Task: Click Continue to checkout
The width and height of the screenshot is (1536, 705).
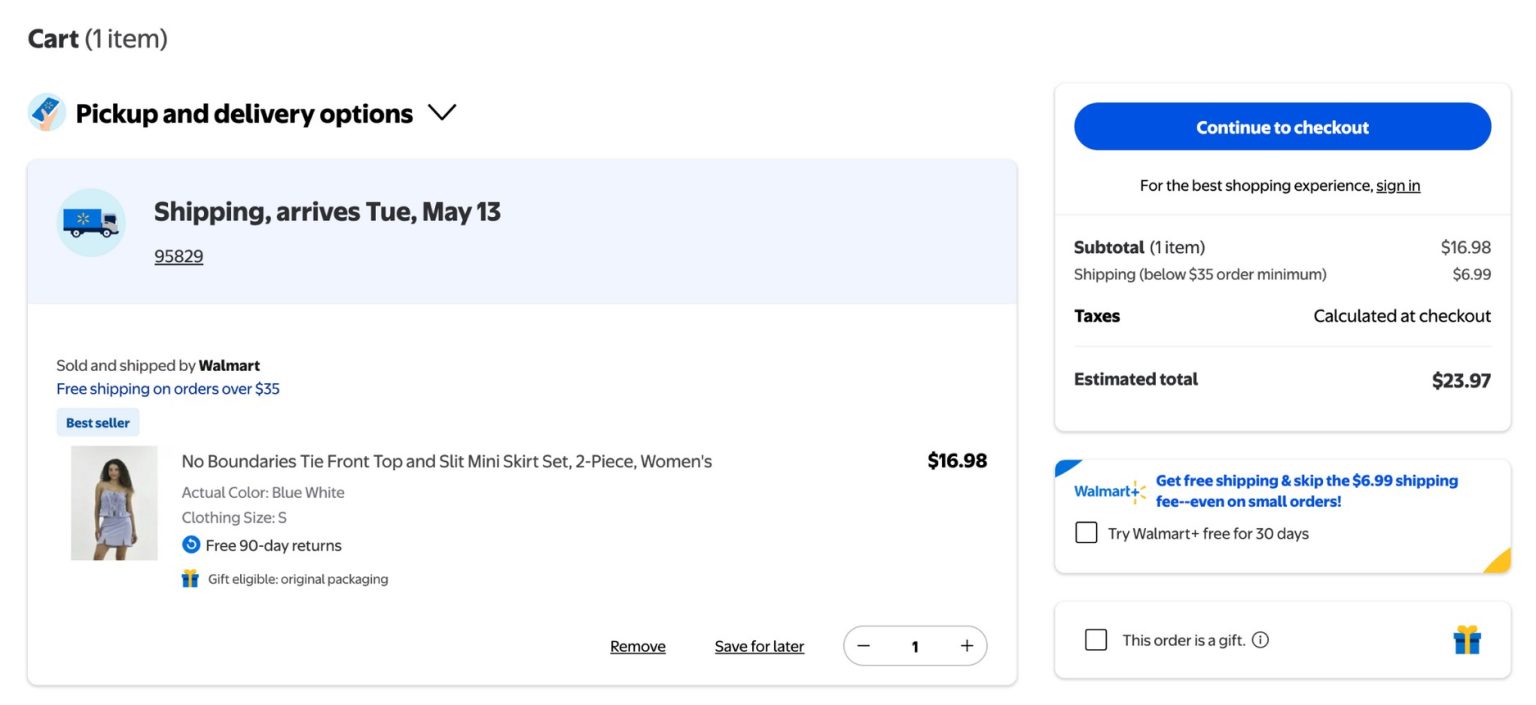Action: [x=1282, y=127]
